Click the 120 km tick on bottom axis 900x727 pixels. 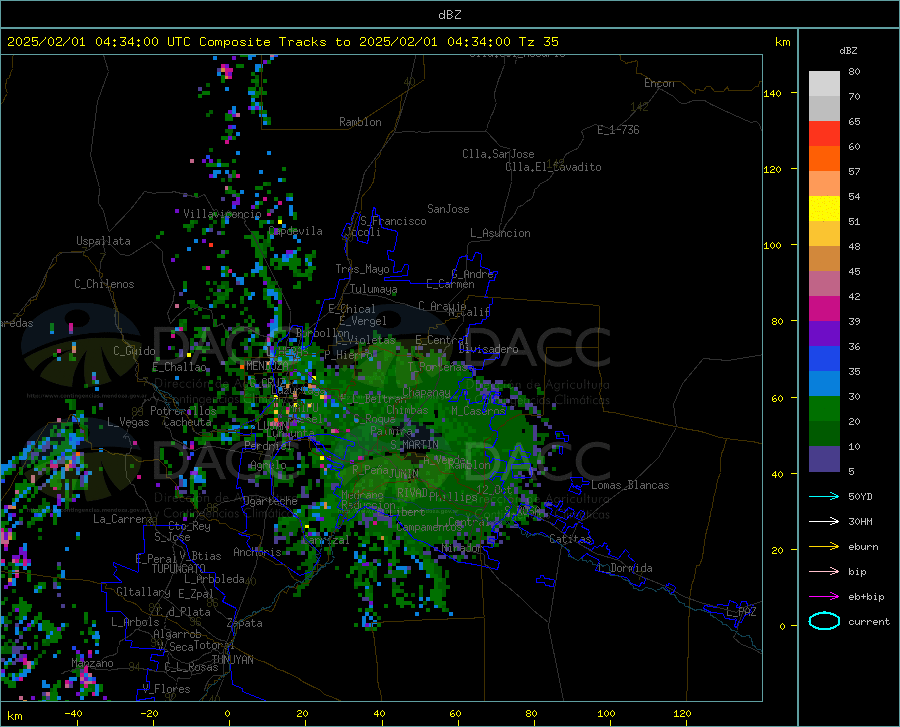[x=682, y=713]
